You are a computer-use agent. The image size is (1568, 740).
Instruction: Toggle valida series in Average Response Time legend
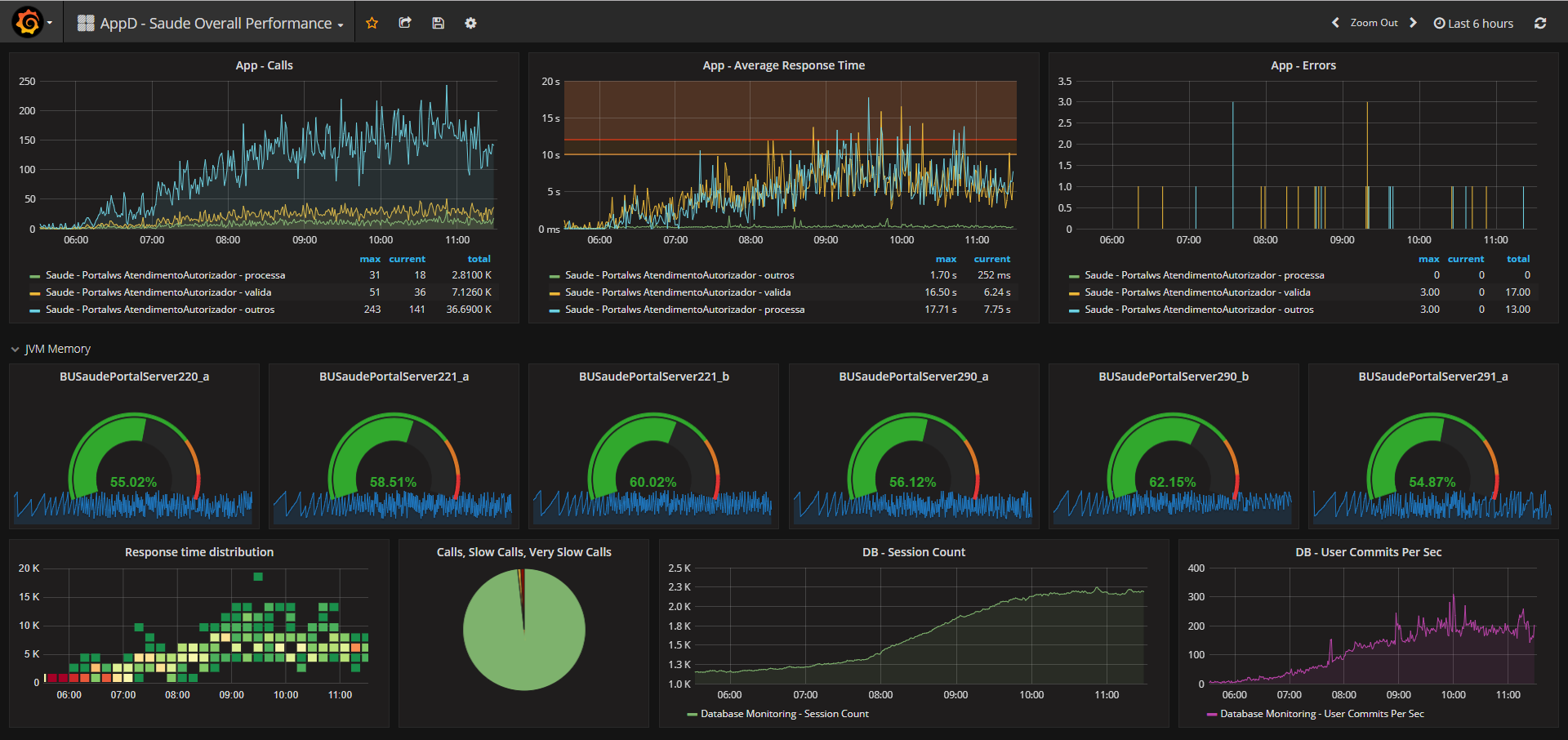(678, 292)
